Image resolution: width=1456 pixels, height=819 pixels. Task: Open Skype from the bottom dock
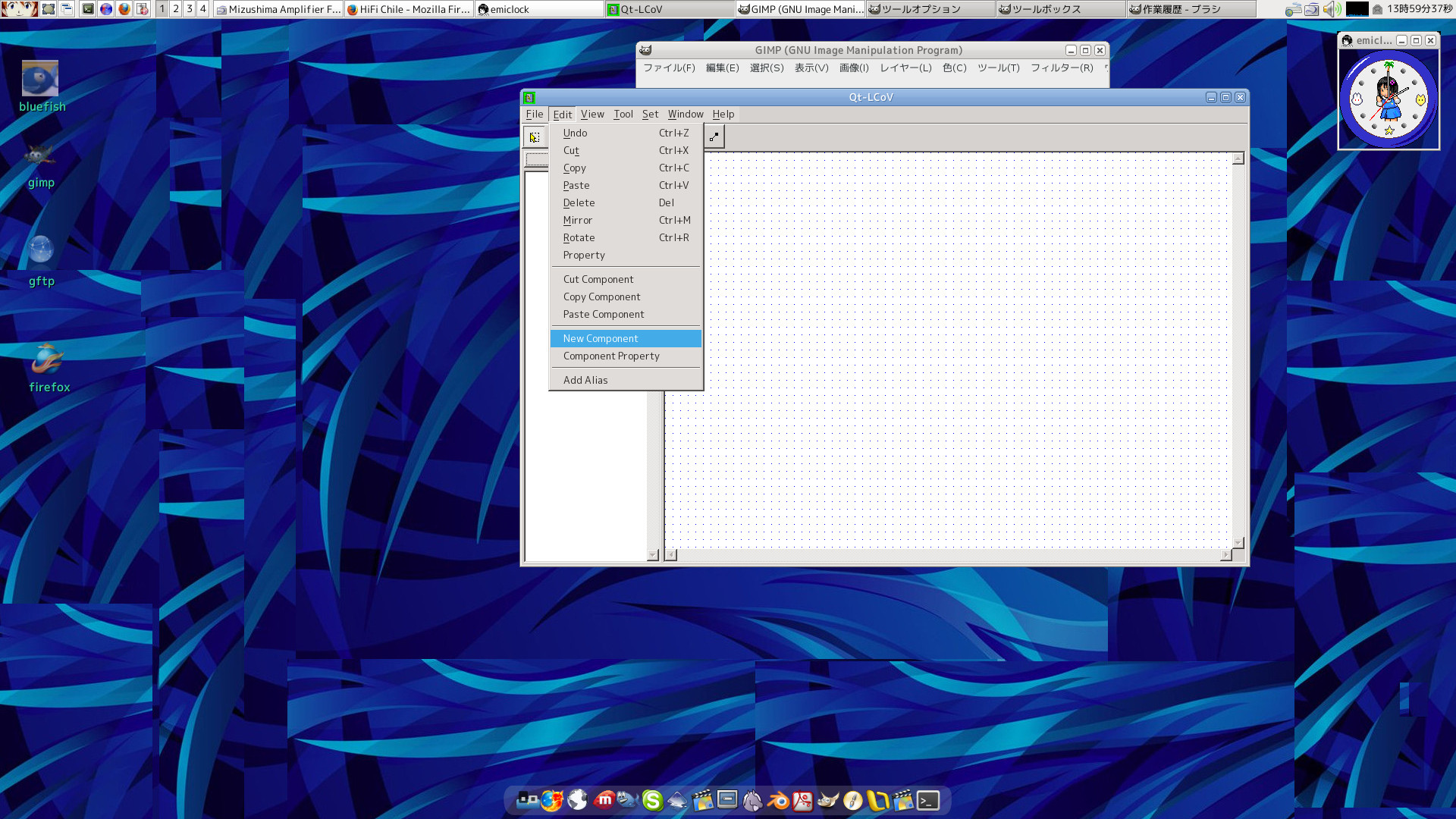[652, 801]
